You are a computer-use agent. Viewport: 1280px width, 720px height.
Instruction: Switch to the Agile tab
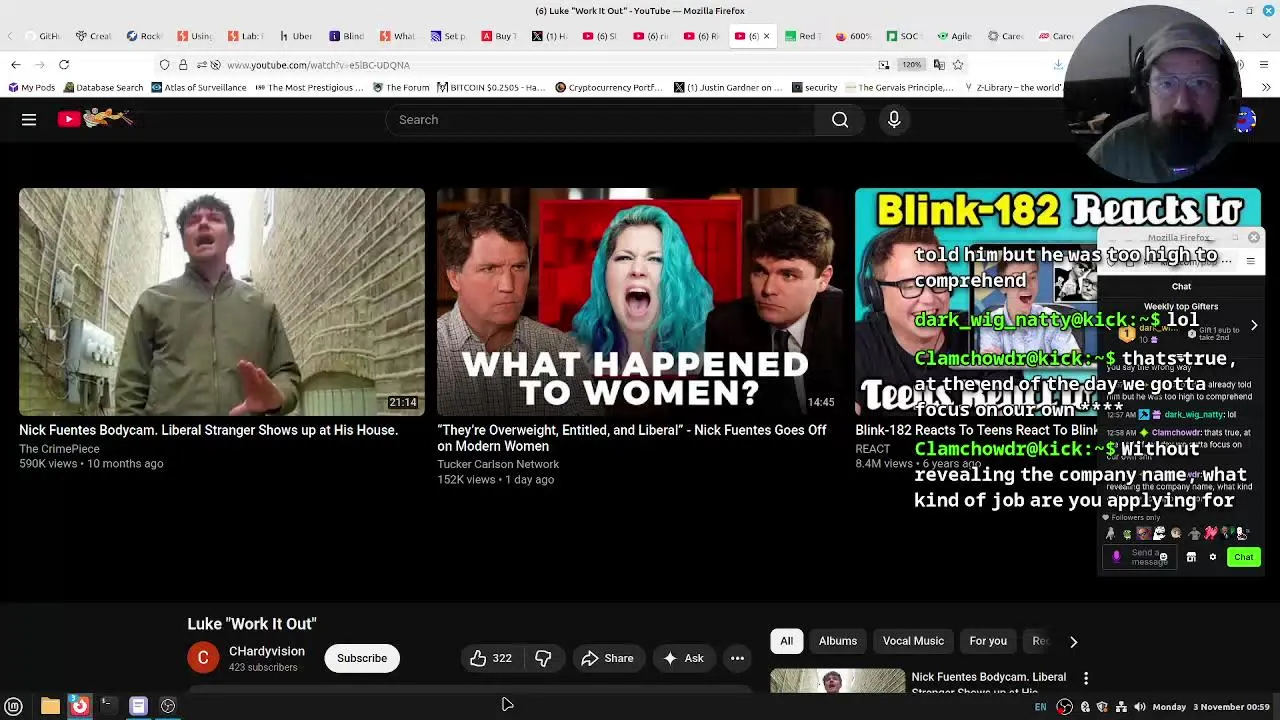tap(955, 36)
